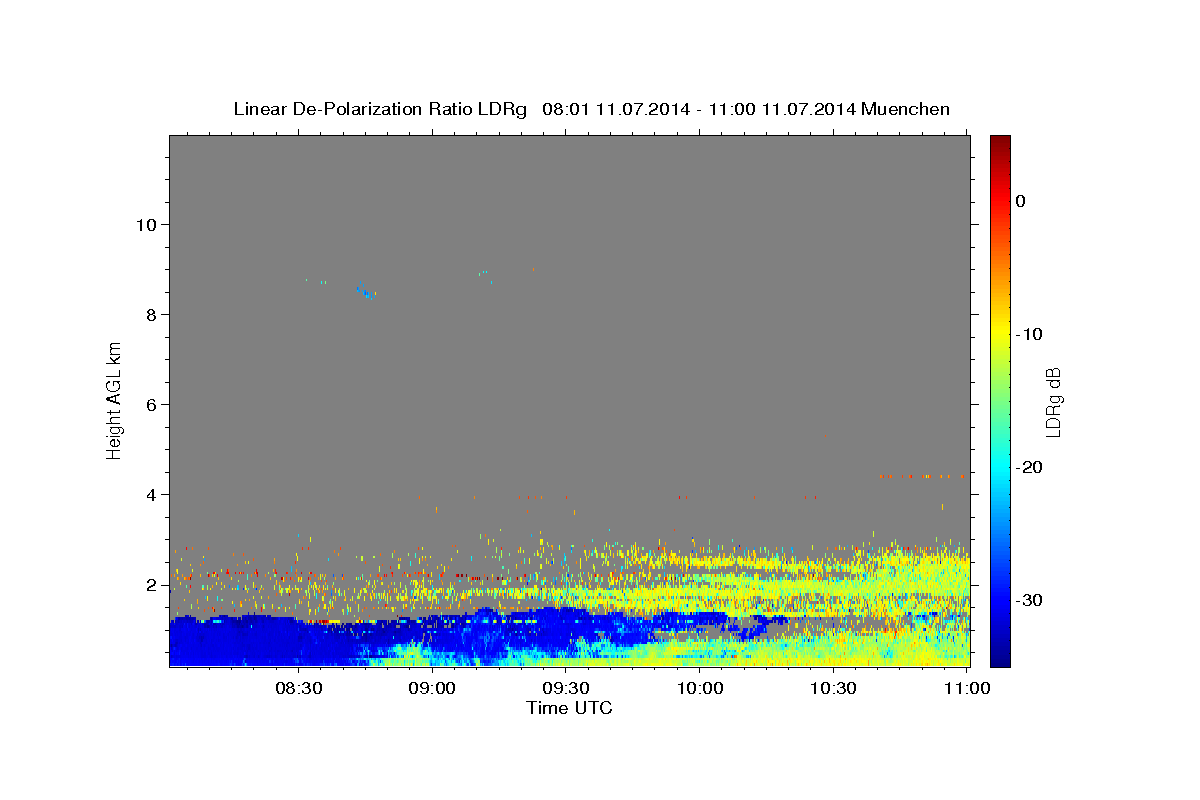Click the height tick label 4
The height and width of the screenshot is (800, 1200).
(x=152, y=495)
